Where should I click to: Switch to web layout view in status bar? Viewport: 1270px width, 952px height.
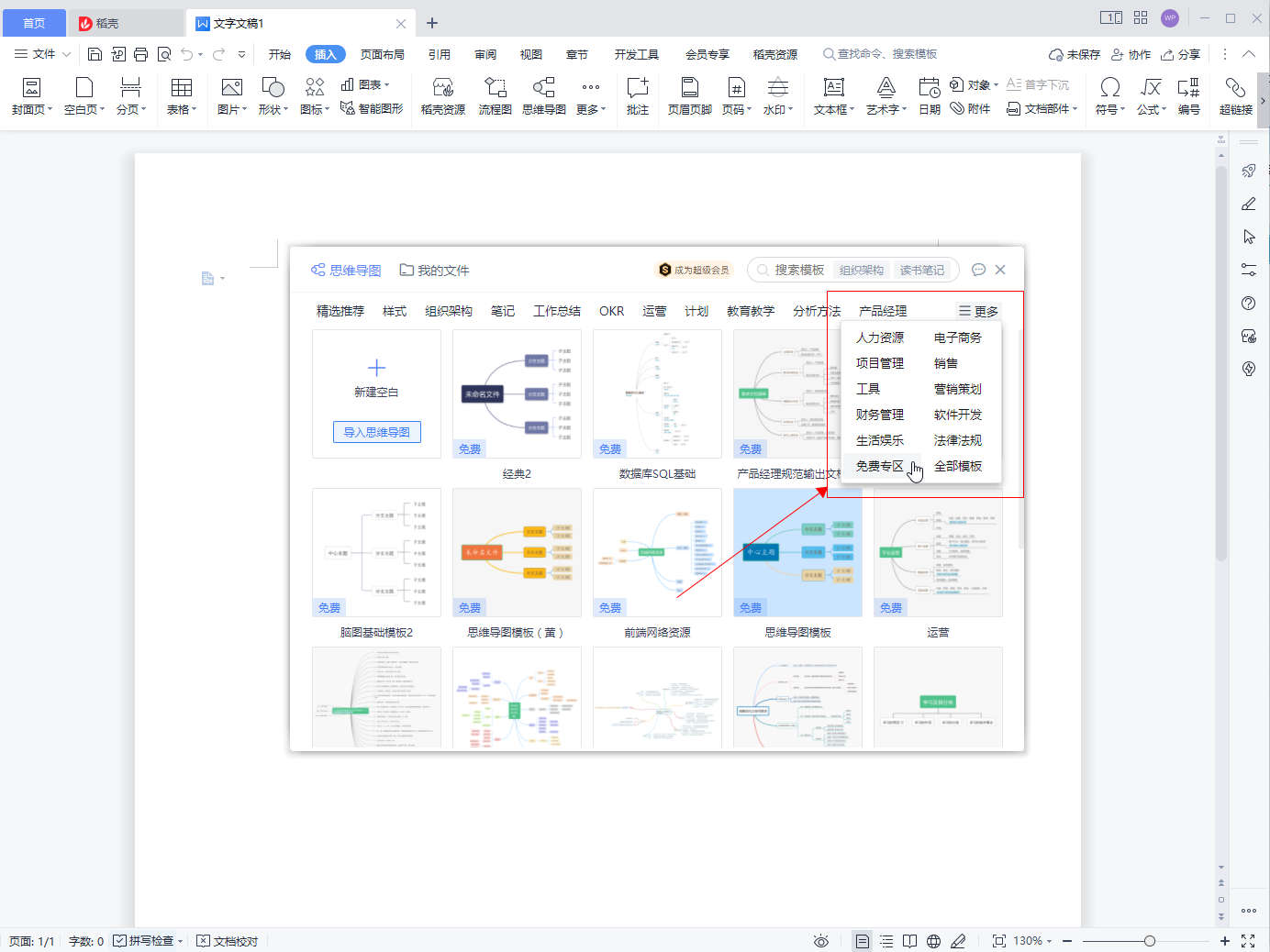coord(933,941)
